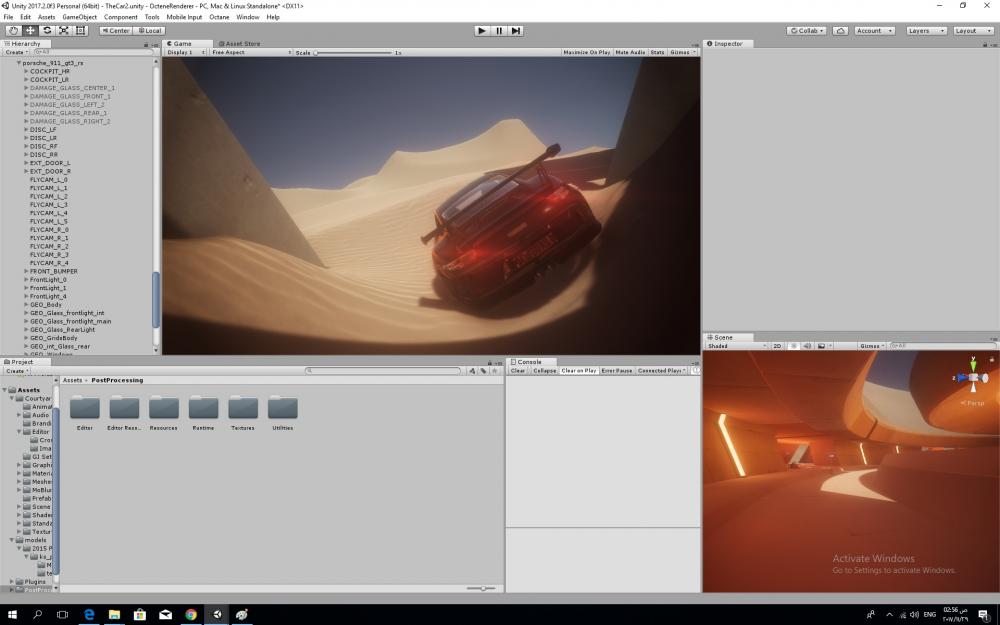This screenshot has height=625, width=1000.
Task: Disable Clear on Play in Console
Action: pyautogui.click(x=578, y=370)
